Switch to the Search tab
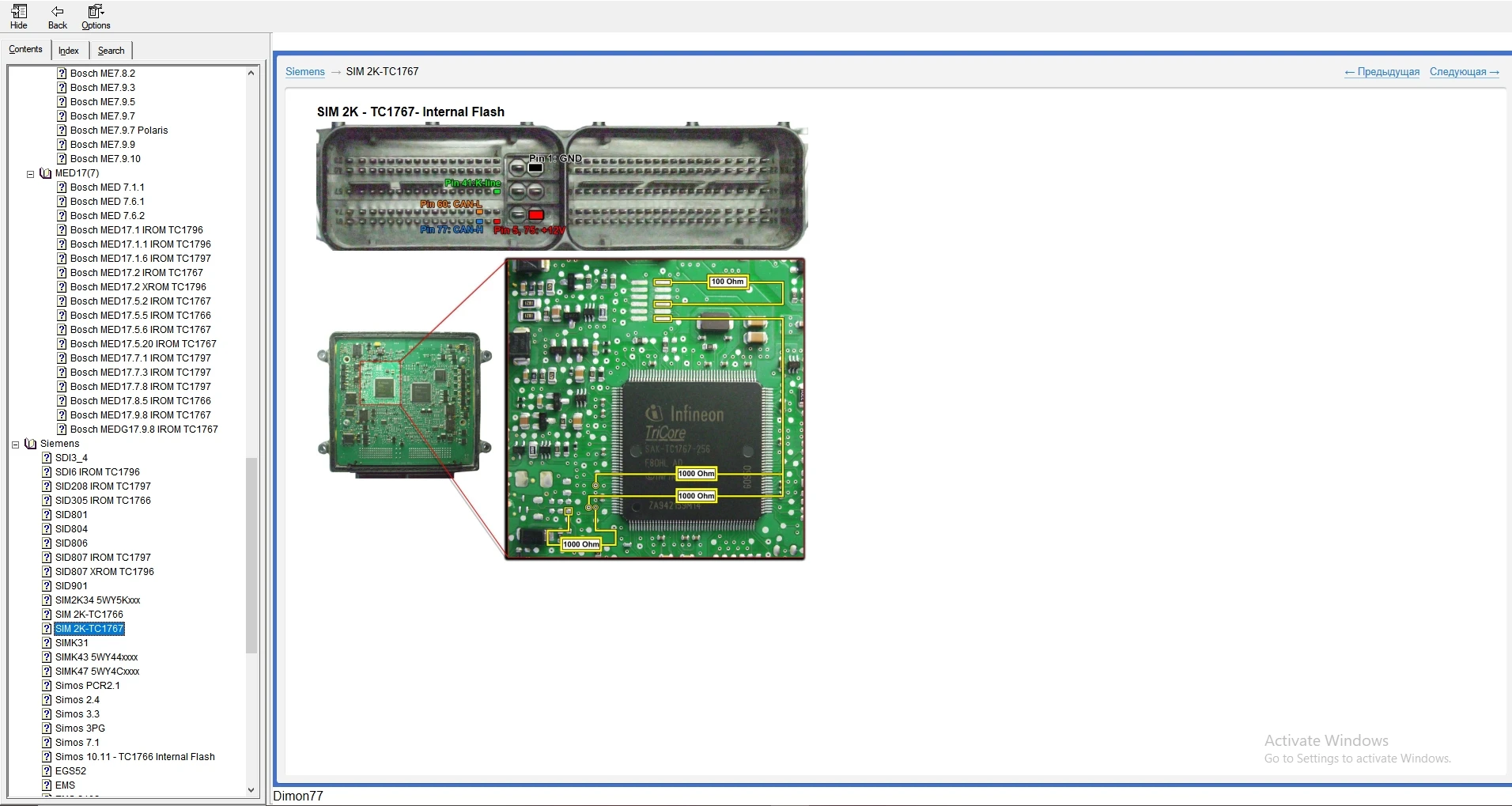1512x806 pixels. tap(111, 51)
